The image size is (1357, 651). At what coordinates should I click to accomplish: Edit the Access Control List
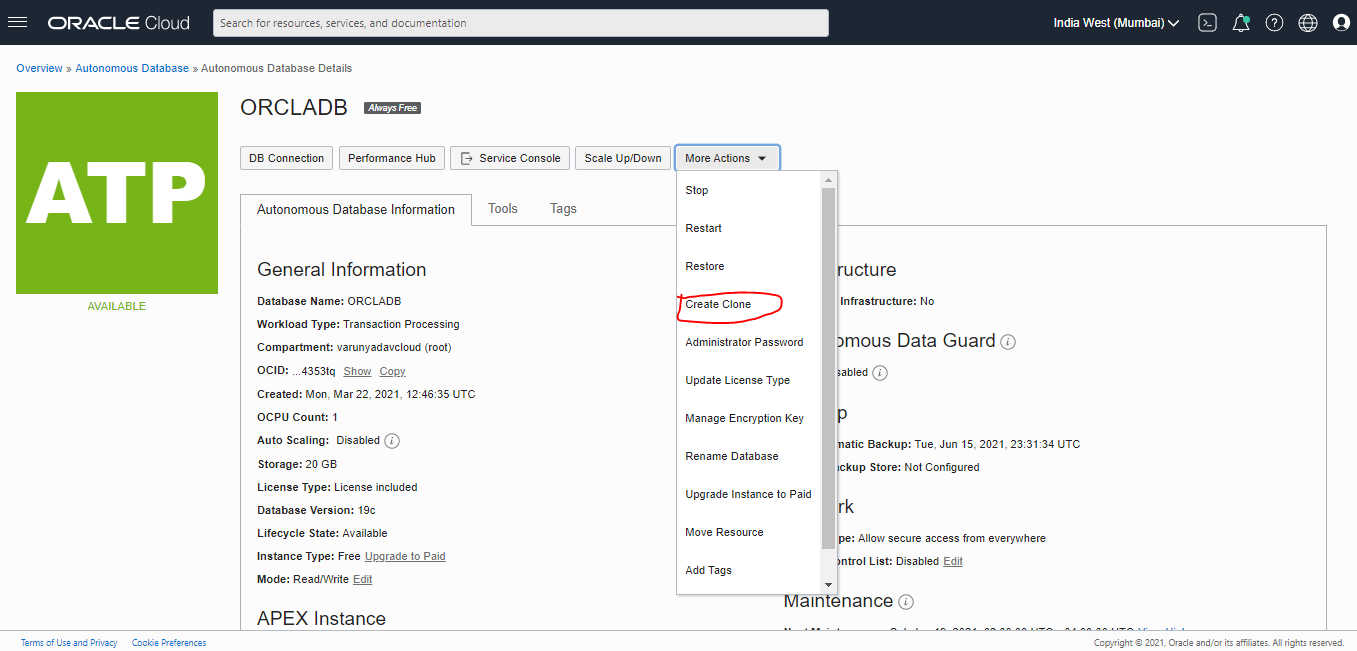click(953, 561)
